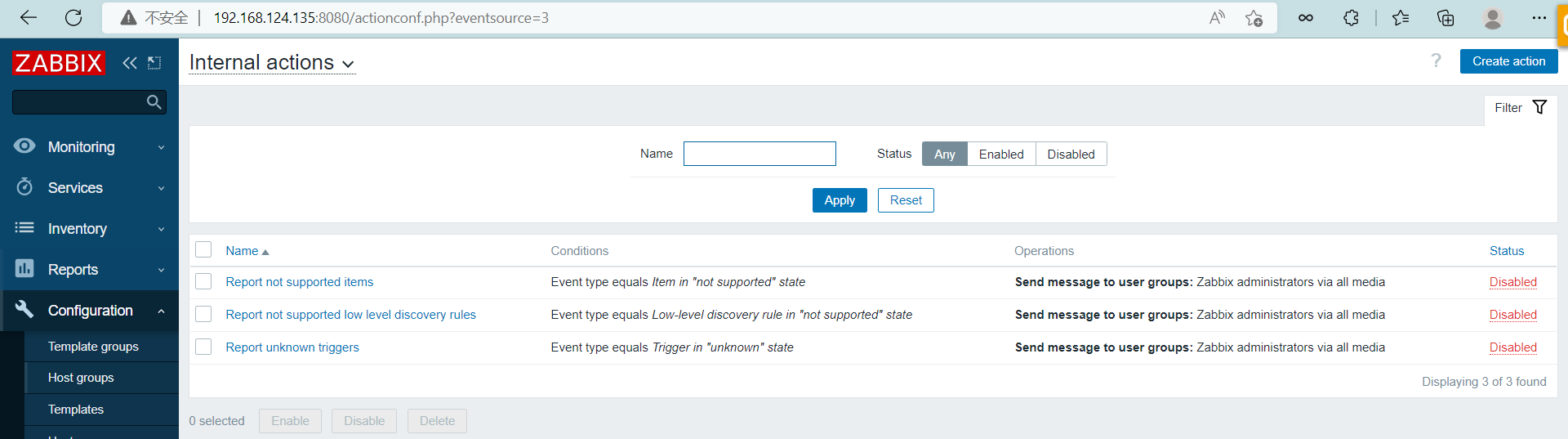Open Host groups in sidebar
Viewport: 1568px width, 439px height.
coord(81,378)
